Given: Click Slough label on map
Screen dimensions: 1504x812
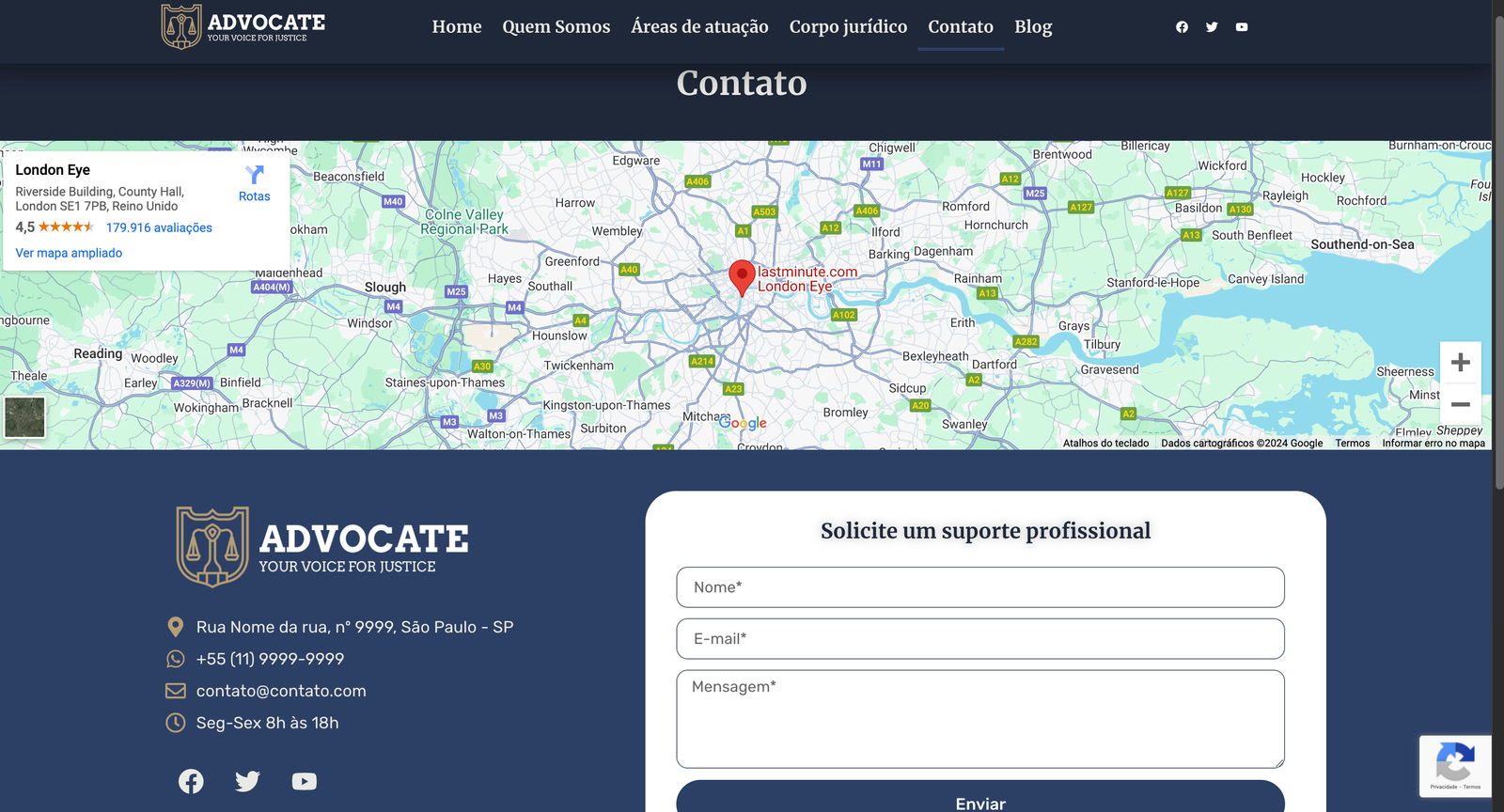Looking at the screenshot, I should 385,288.
